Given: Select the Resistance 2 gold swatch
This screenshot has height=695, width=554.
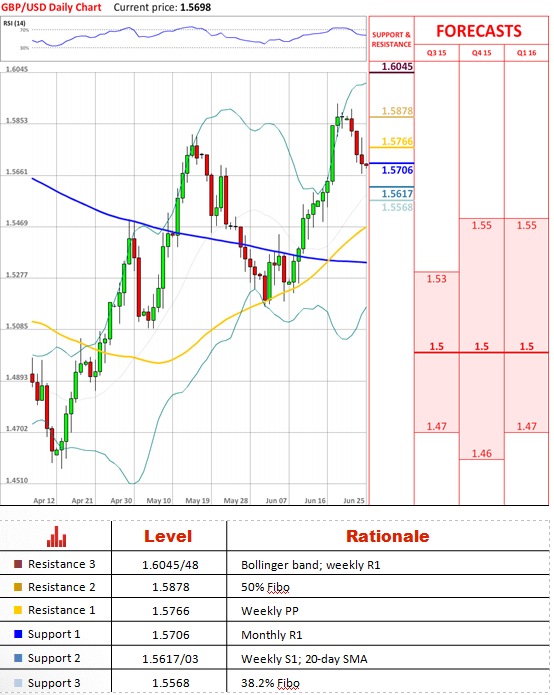Looking at the screenshot, I should [x=18, y=587].
